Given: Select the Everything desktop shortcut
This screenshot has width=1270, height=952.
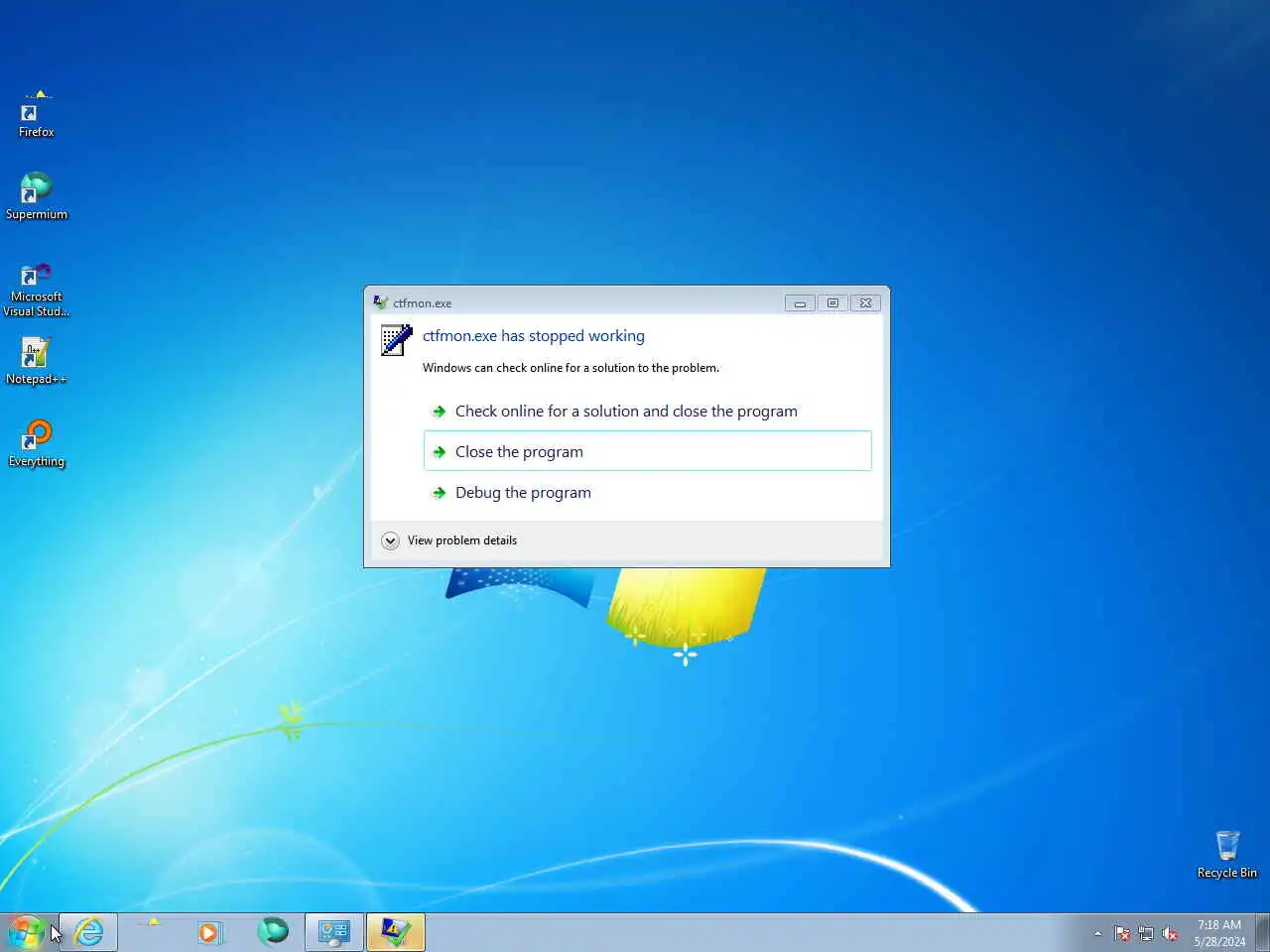Looking at the screenshot, I should point(36,443).
